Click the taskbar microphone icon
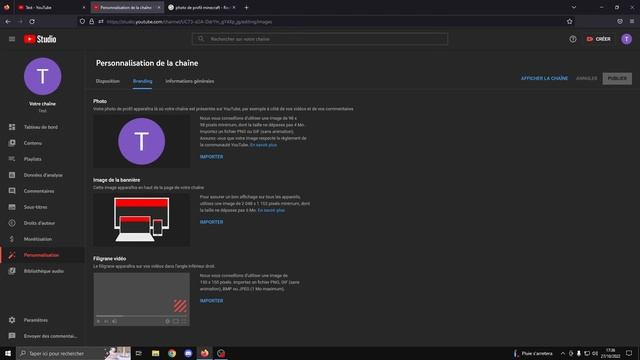640x360 pixels. pos(578,353)
